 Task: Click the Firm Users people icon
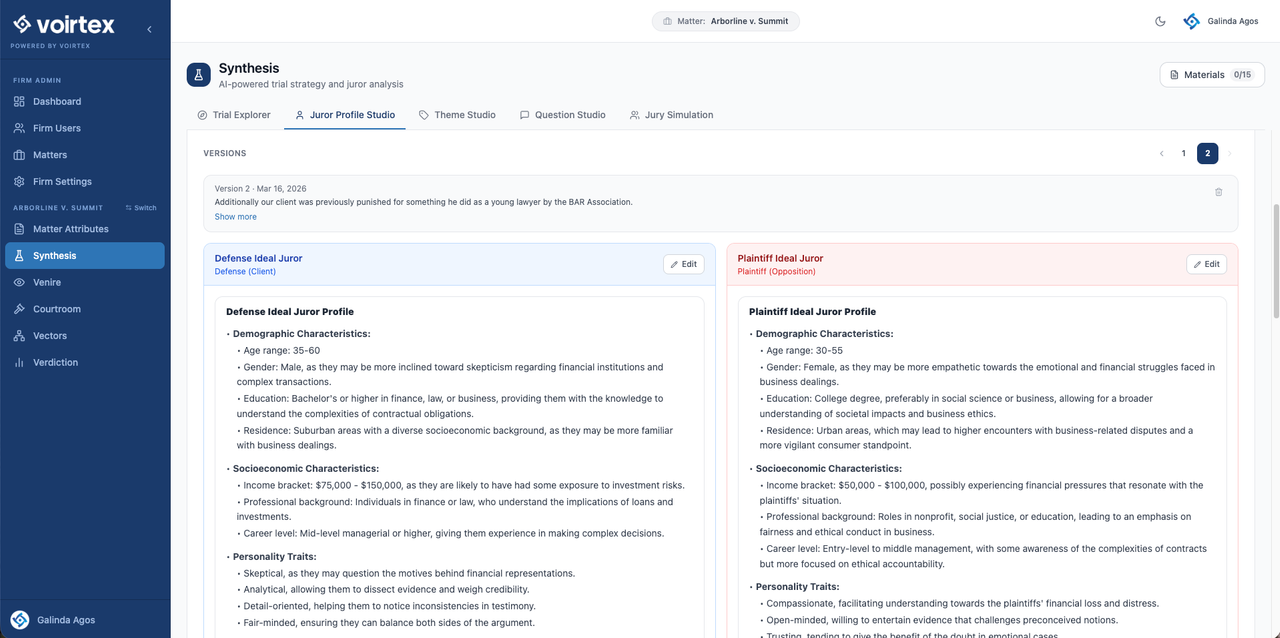click(19, 128)
